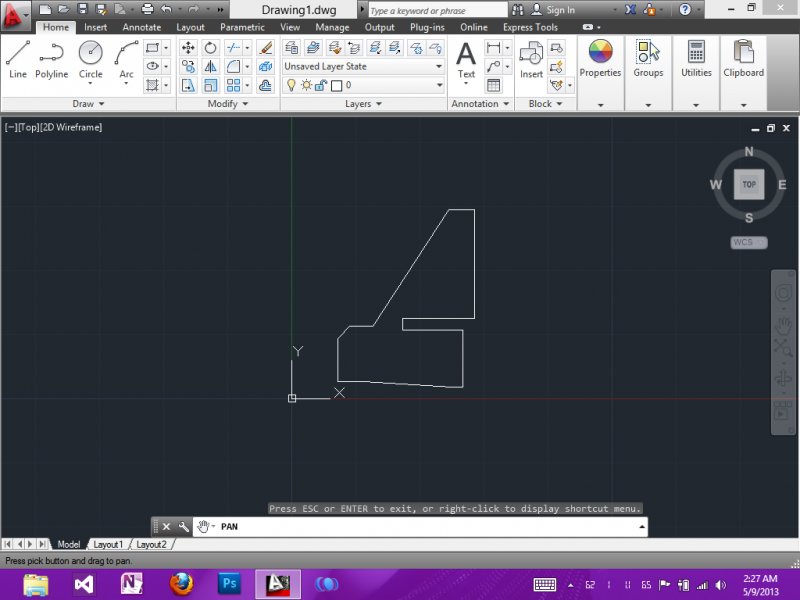The width and height of the screenshot is (800, 600).
Task: Click the Erase tool icon
Action: pyautogui.click(x=265, y=48)
